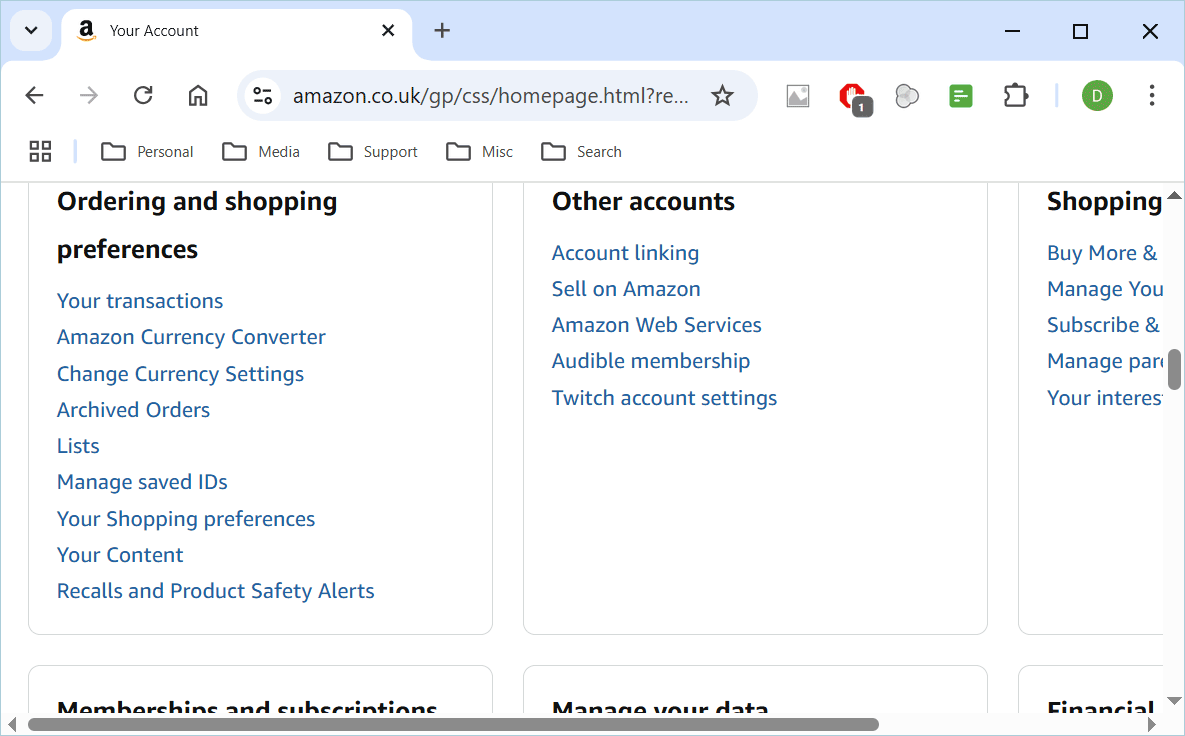This screenshot has height=736, width=1185.
Task: Select Twitch account settings
Action: coord(664,397)
